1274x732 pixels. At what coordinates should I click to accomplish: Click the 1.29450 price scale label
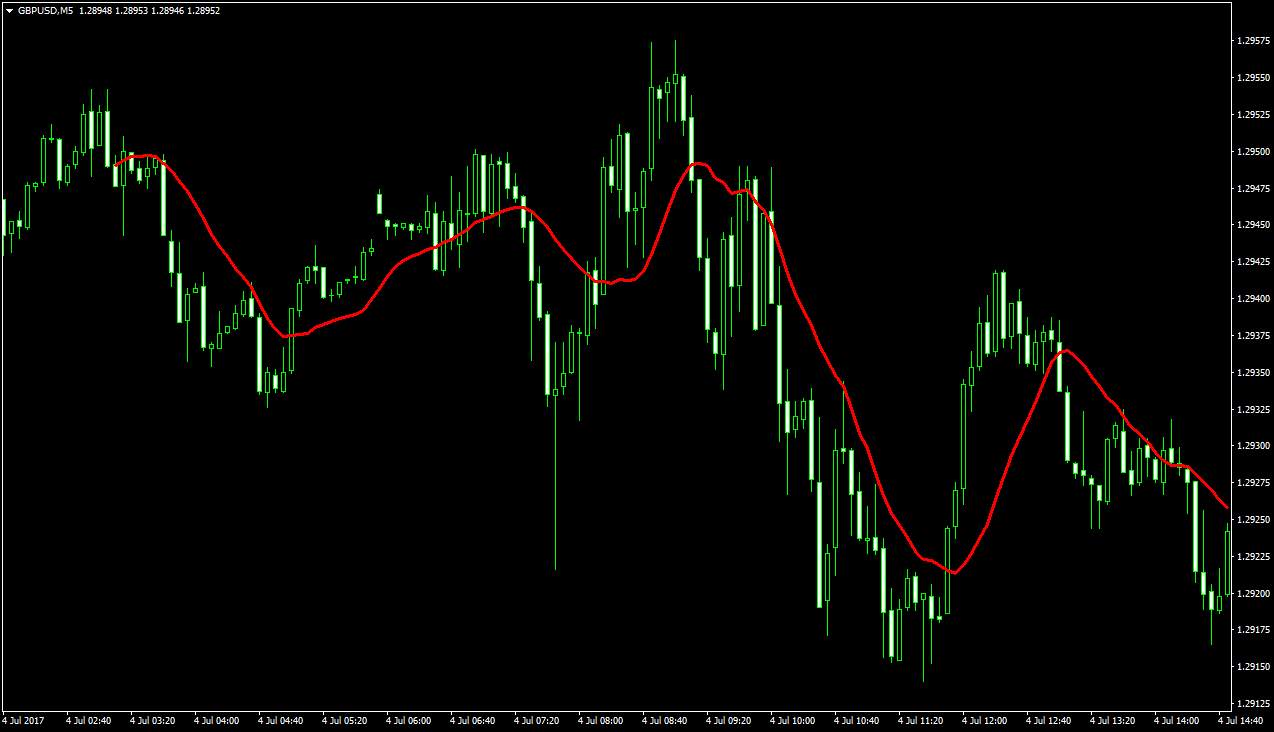point(1253,225)
